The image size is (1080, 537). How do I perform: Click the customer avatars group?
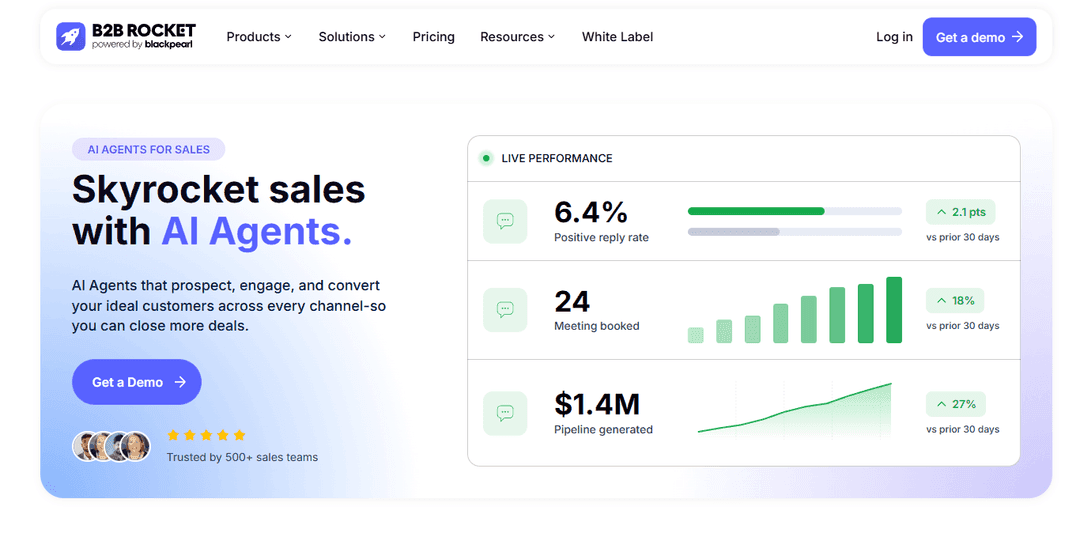coord(112,446)
